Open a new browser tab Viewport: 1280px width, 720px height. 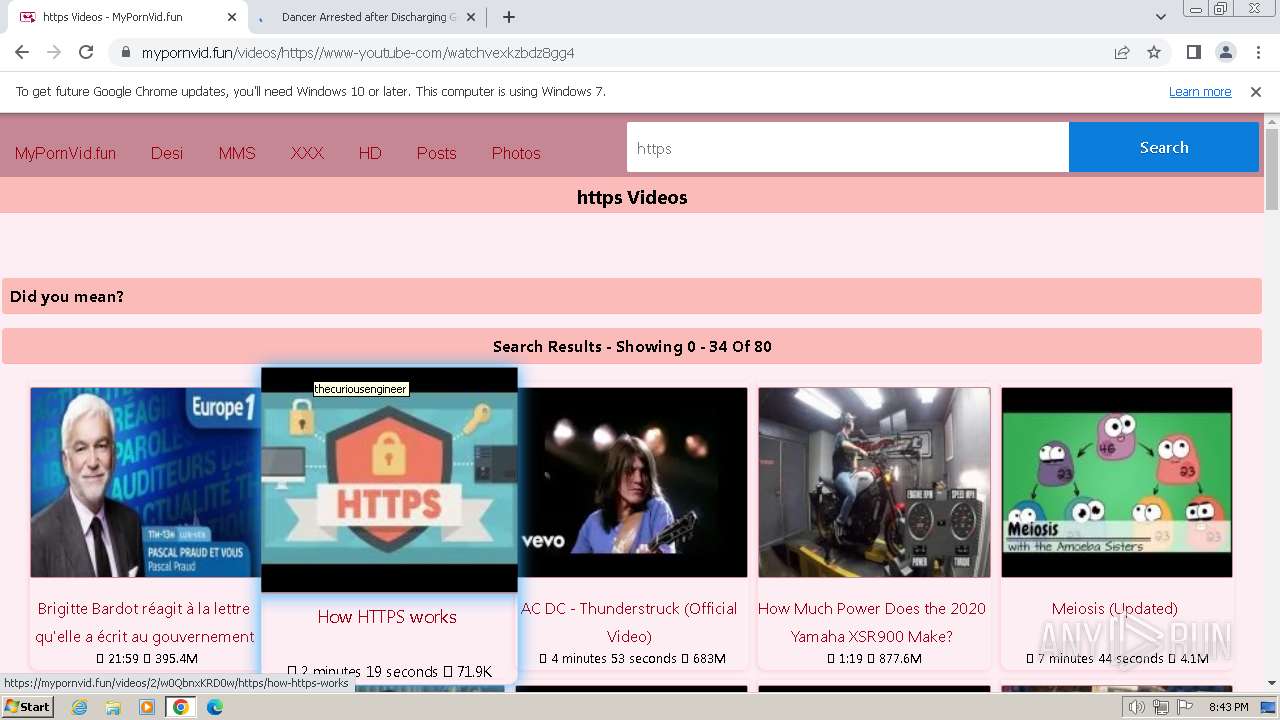coord(509,17)
